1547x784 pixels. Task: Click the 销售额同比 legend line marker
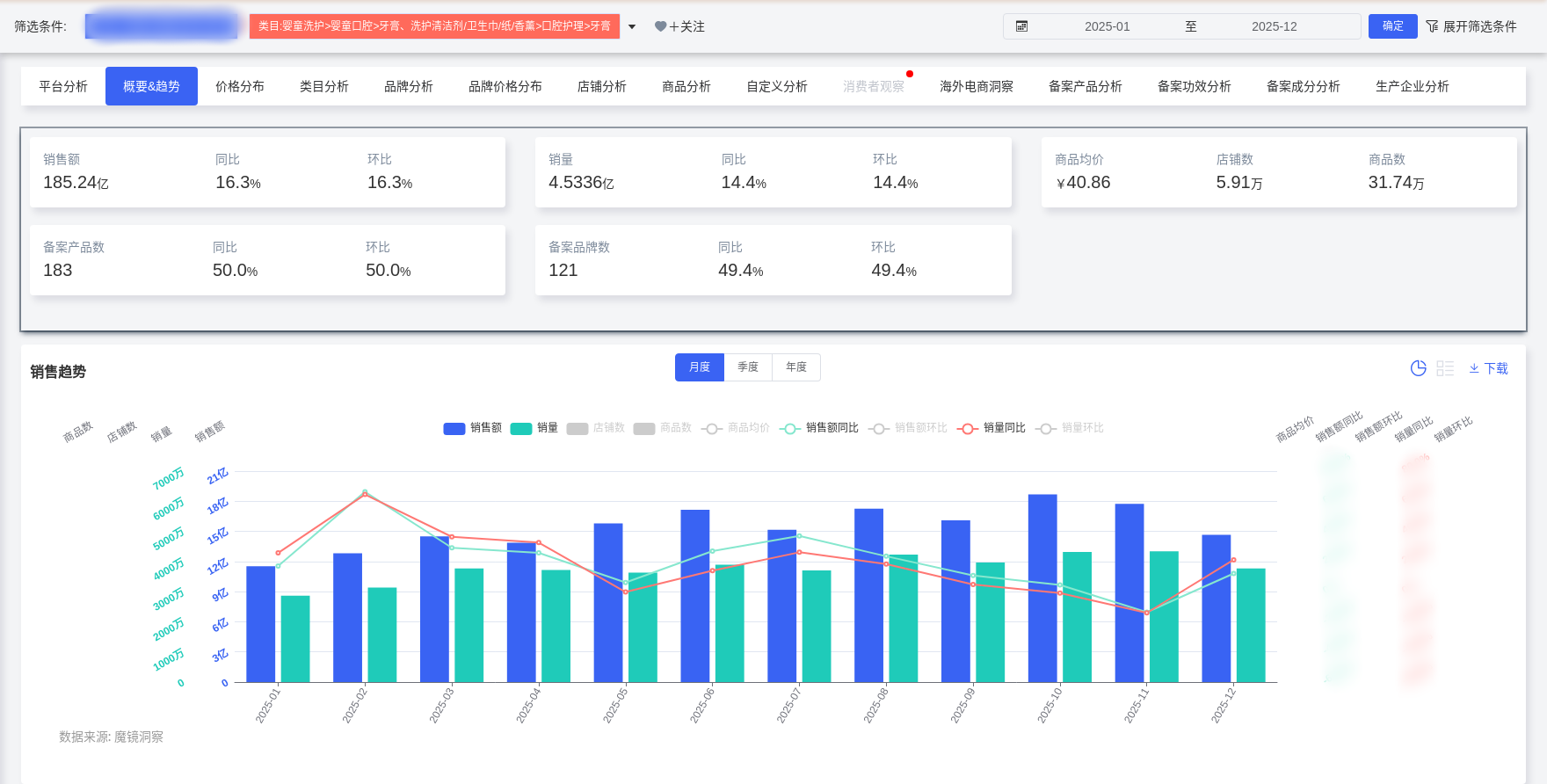tap(790, 428)
